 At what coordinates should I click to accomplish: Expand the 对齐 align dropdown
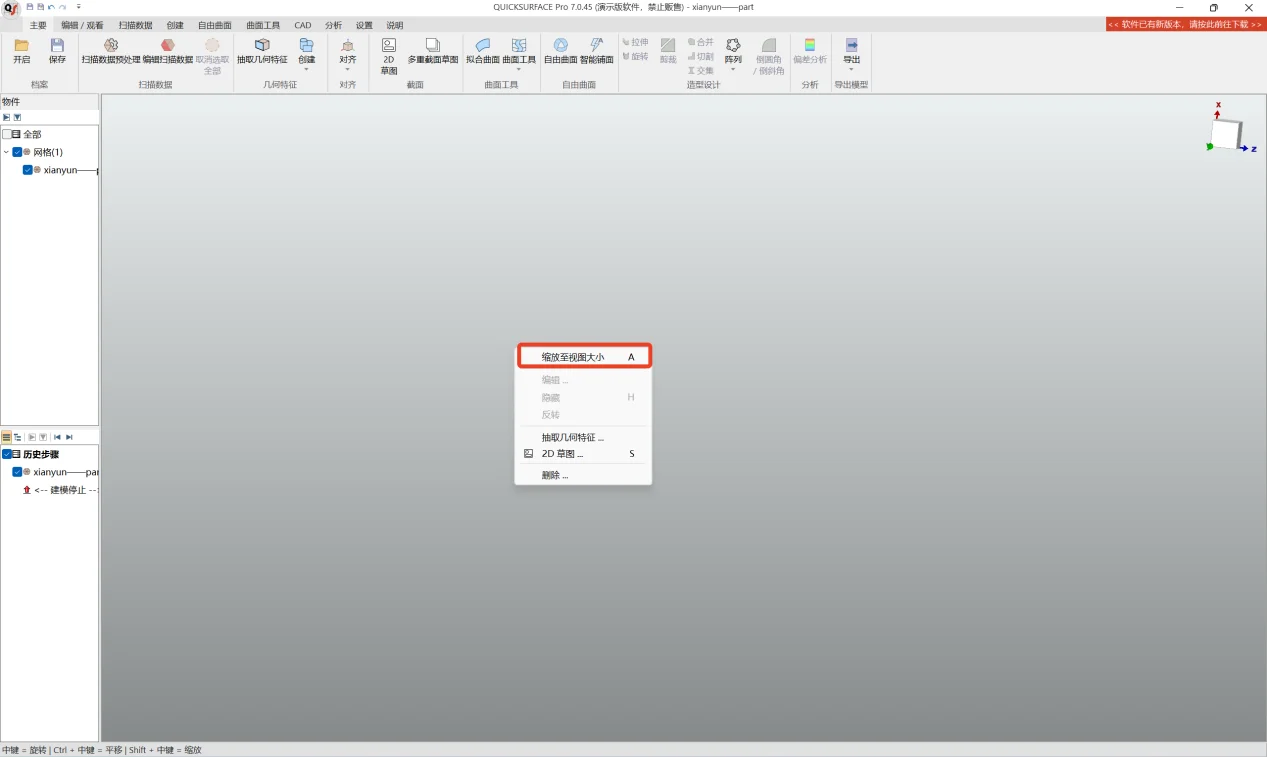pos(347,69)
